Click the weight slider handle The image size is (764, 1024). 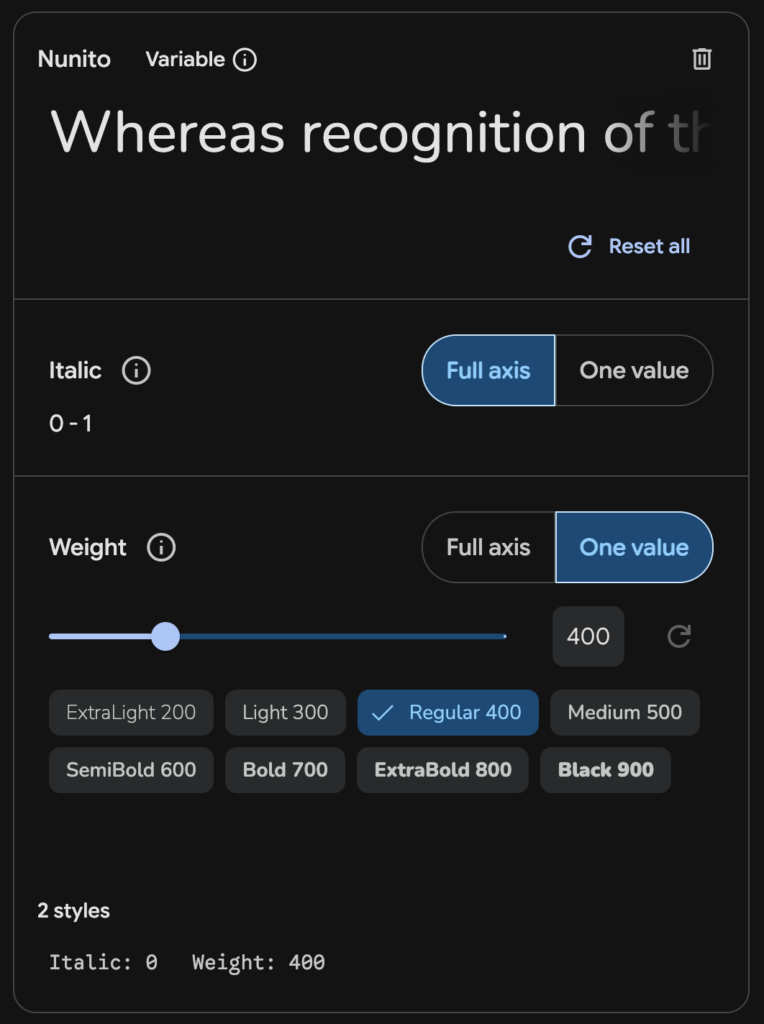(x=165, y=636)
